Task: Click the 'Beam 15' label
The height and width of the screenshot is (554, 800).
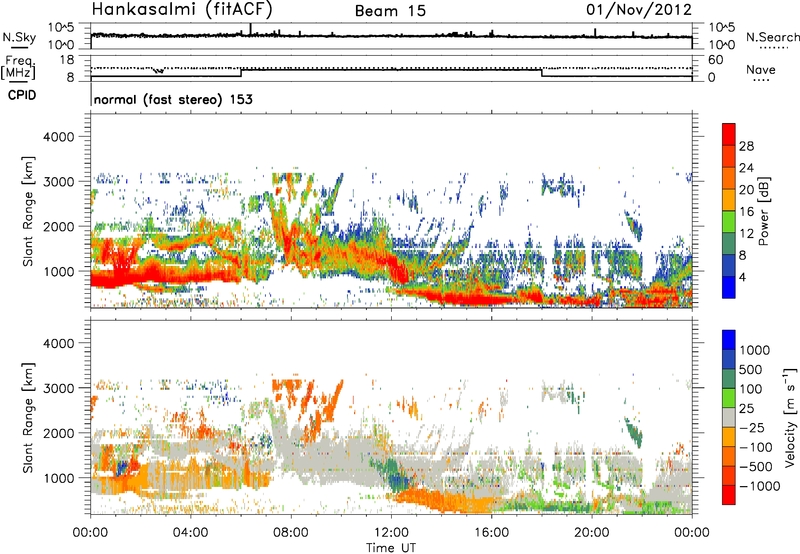Action: tap(390, 11)
